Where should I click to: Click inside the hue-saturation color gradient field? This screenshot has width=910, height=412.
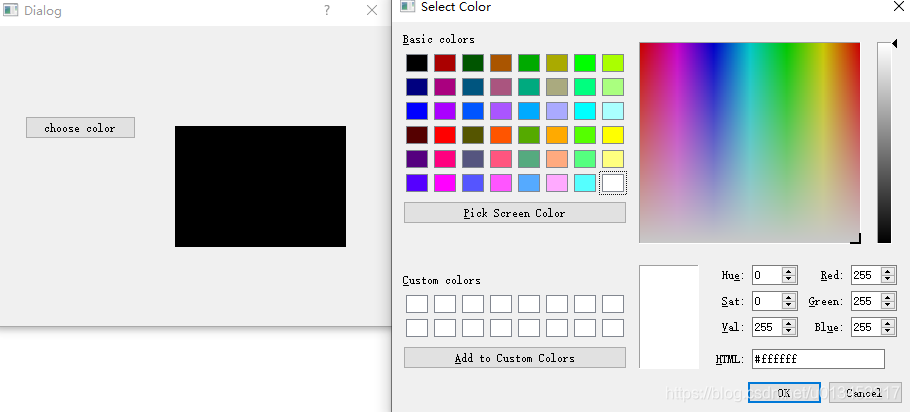pyautogui.click(x=749, y=142)
